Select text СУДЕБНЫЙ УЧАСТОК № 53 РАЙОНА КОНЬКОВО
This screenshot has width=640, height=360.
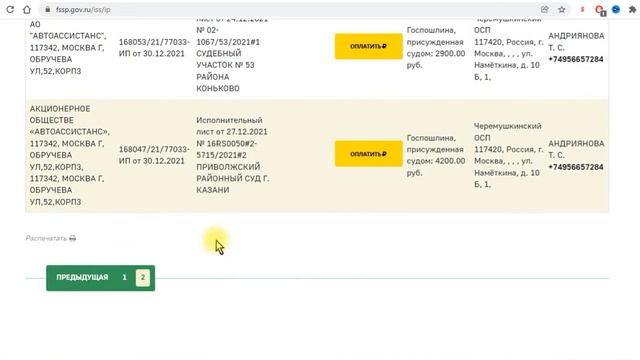(x=225, y=71)
